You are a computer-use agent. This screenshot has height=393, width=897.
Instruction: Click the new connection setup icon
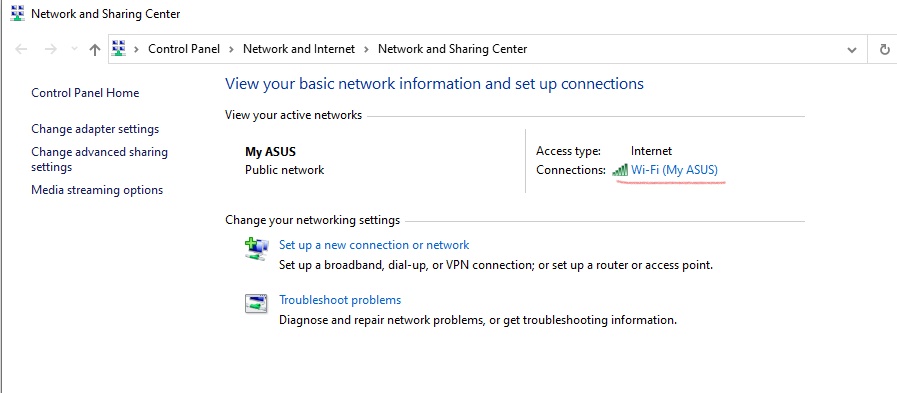[256, 249]
